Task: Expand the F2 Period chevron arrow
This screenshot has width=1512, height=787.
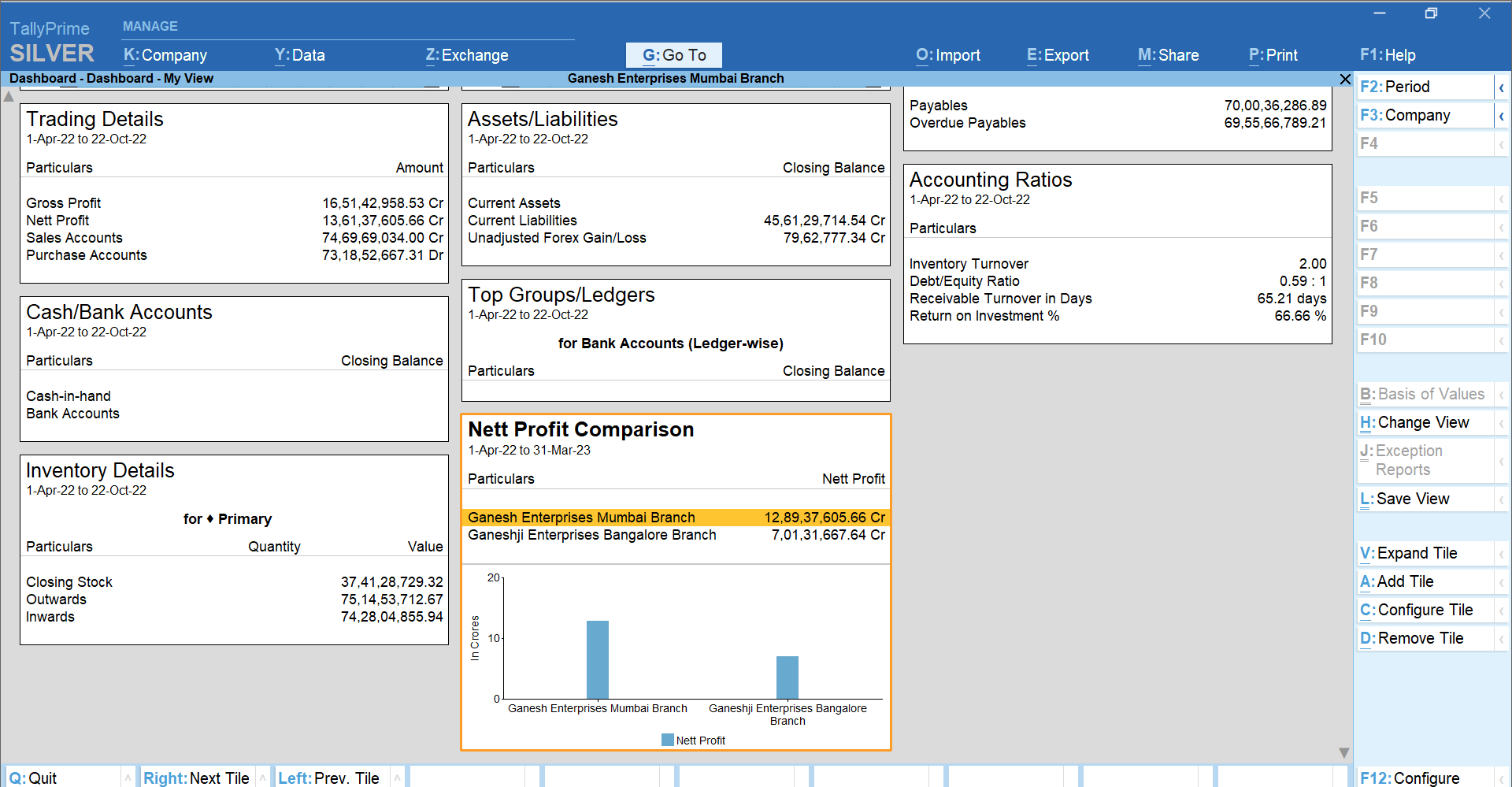Action: click(x=1501, y=87)
